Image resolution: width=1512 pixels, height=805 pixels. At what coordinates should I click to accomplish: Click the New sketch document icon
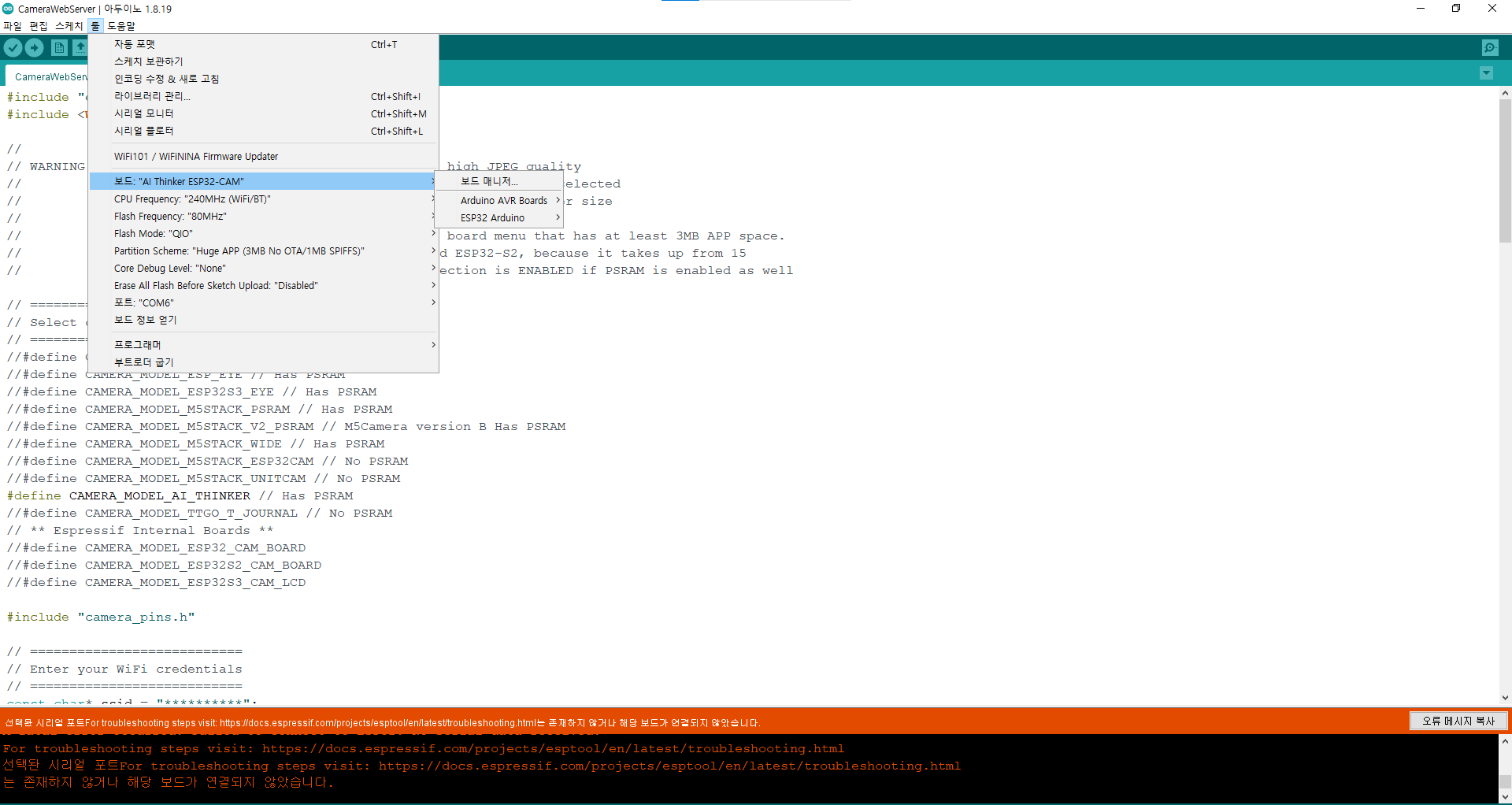point(59,48)
